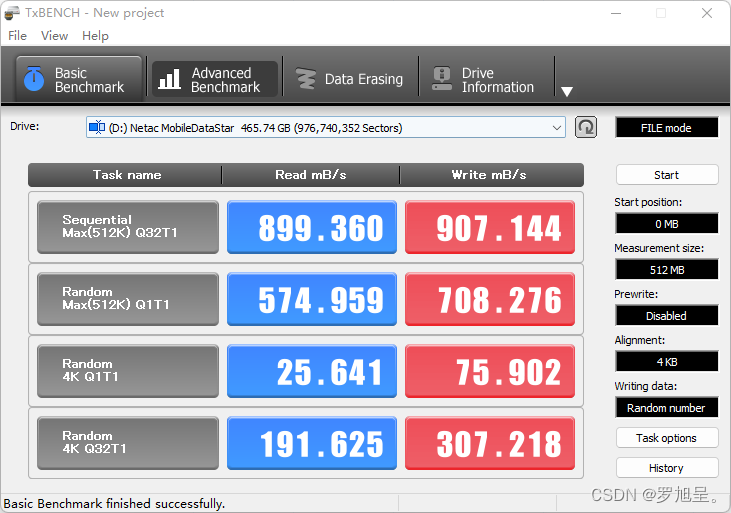Expand toolbar overflow triangle arrow
Viewport: 731px width, 513px height.
(567, 91)
